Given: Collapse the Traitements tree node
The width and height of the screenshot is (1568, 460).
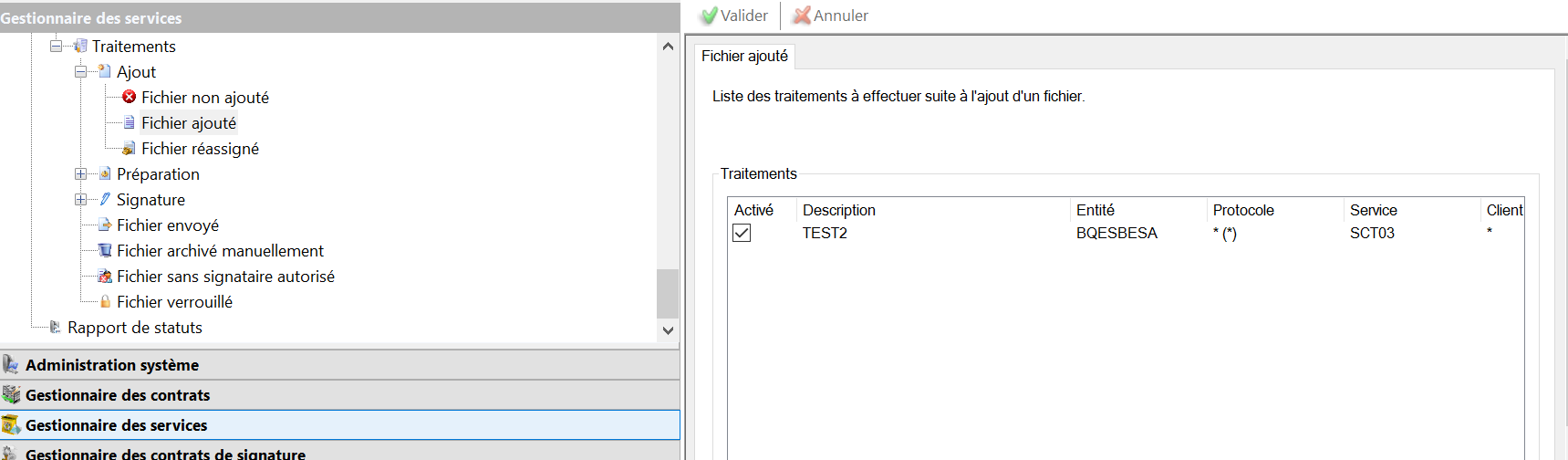Looking at the screenshot, I should click(x=57, y=46).
